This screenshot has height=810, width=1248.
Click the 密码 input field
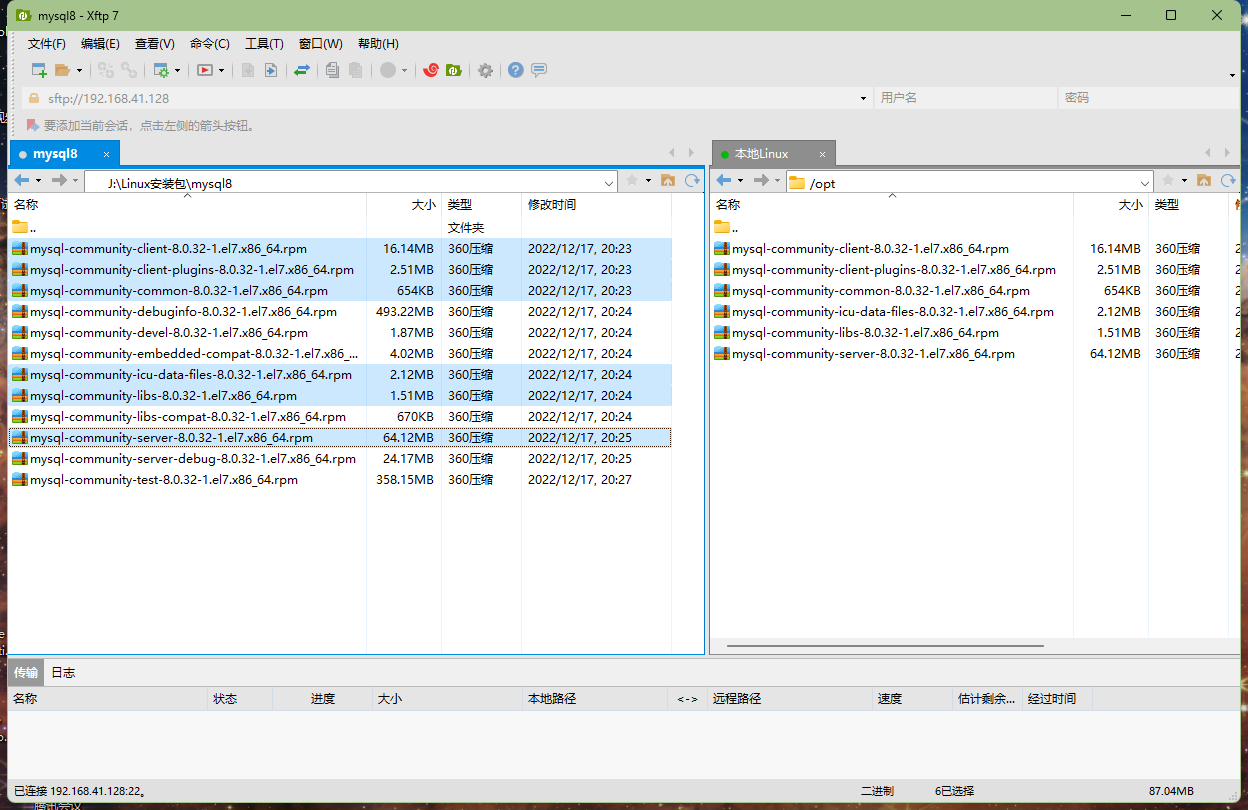point(1148,98)
